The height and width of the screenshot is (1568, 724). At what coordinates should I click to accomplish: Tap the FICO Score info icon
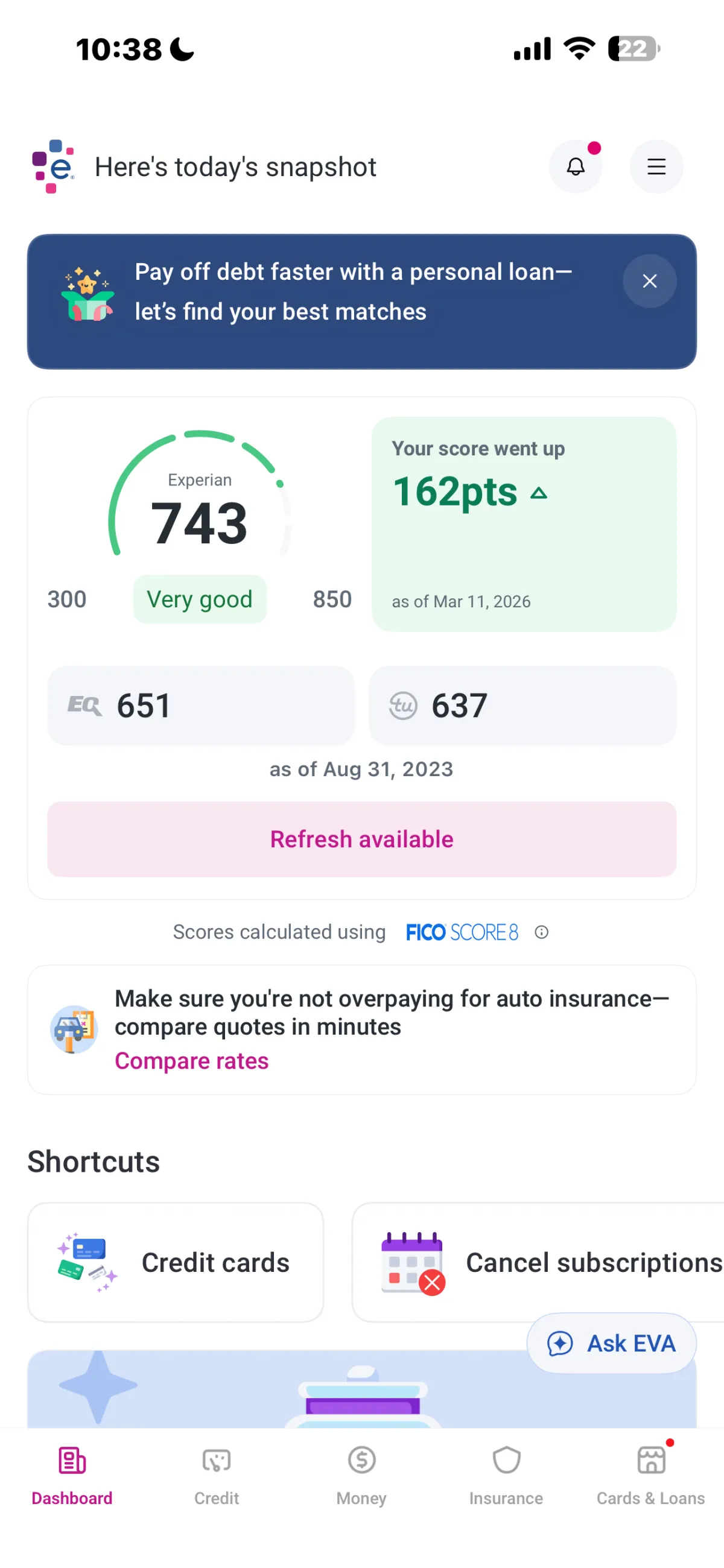[541, 932]
